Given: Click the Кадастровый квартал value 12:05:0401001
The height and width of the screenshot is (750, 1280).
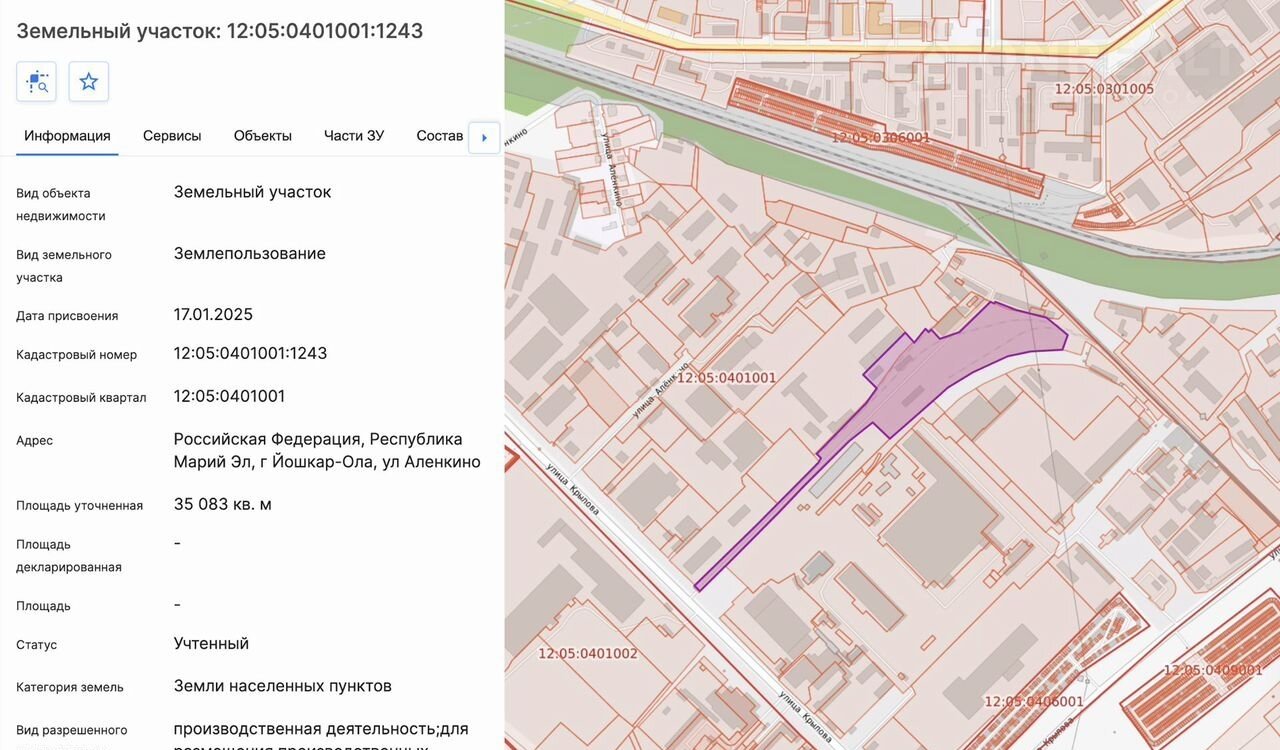Looking at the screenshot, I should pyautogui.click(x=229, y=396).
